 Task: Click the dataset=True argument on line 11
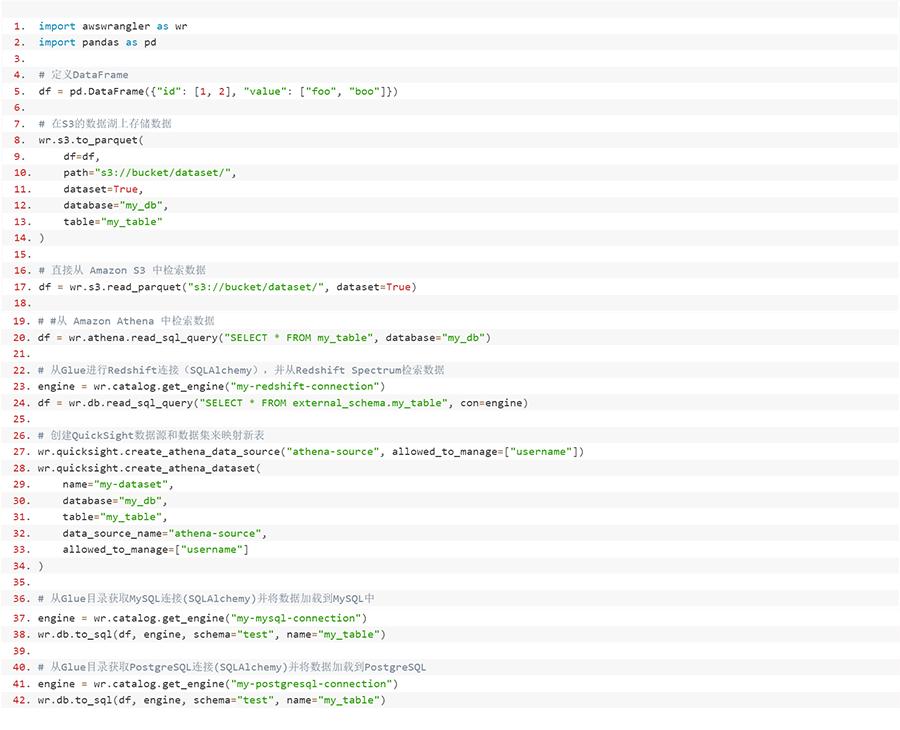pos(103,189)
